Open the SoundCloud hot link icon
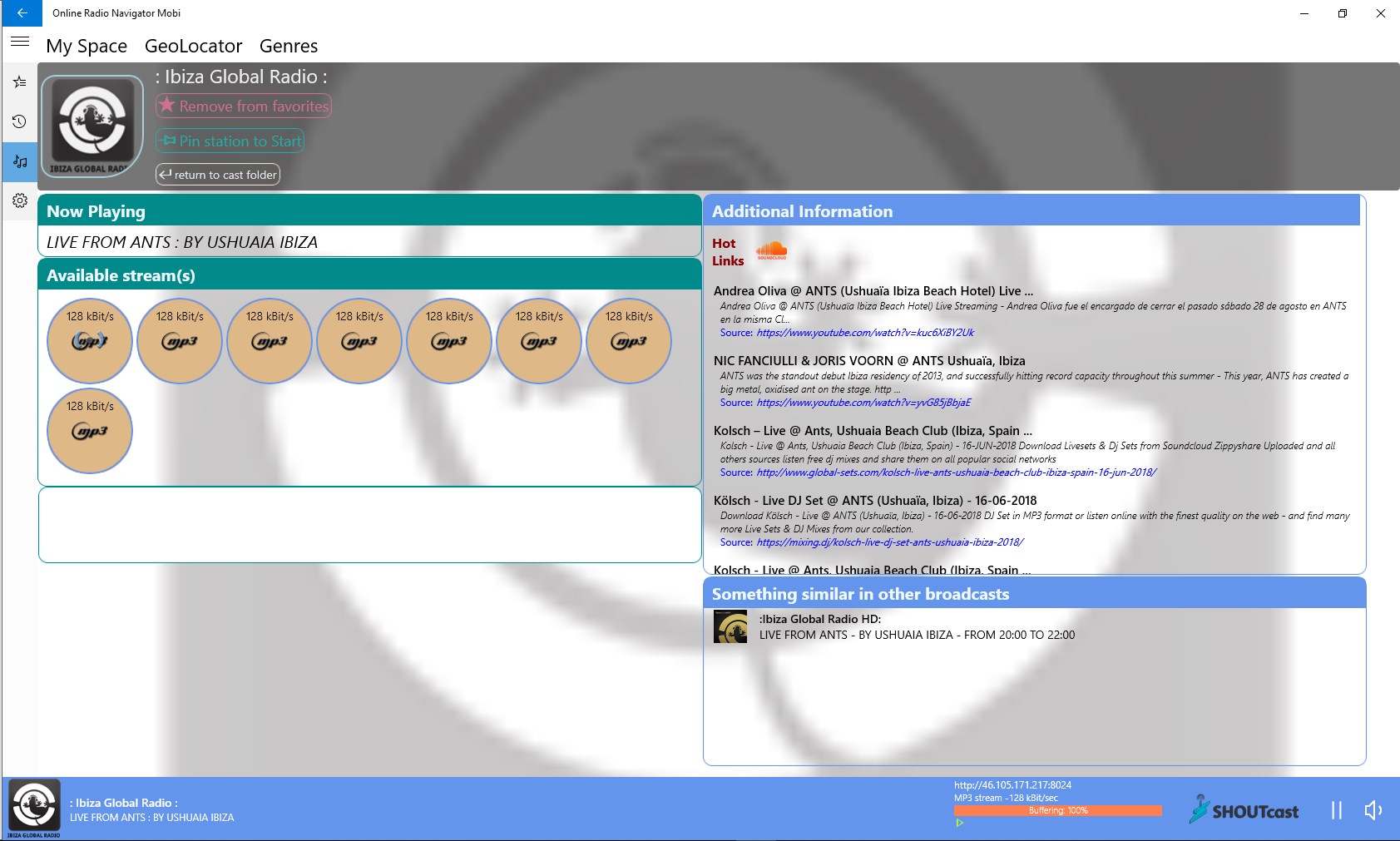The height and width of the screenshot is (841, 1400). [x=771, y=250]
